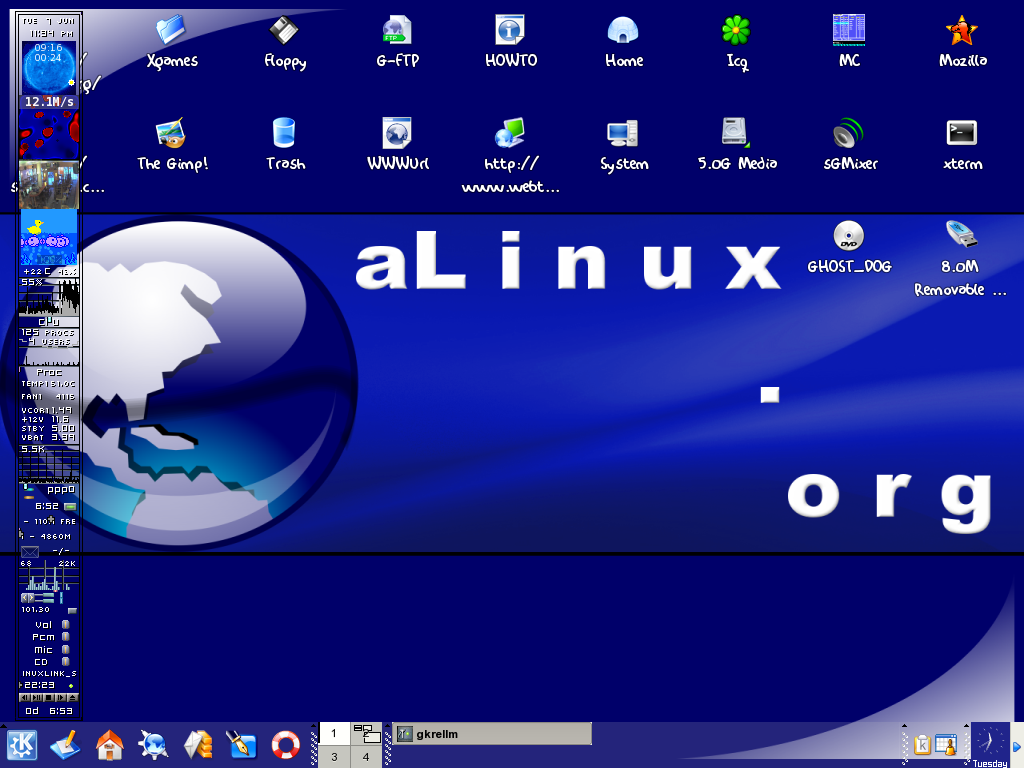Open the Xgames folder icon
Image resolution: width=1024 pixels, height=768 pixels.
(x=171, y=31)
